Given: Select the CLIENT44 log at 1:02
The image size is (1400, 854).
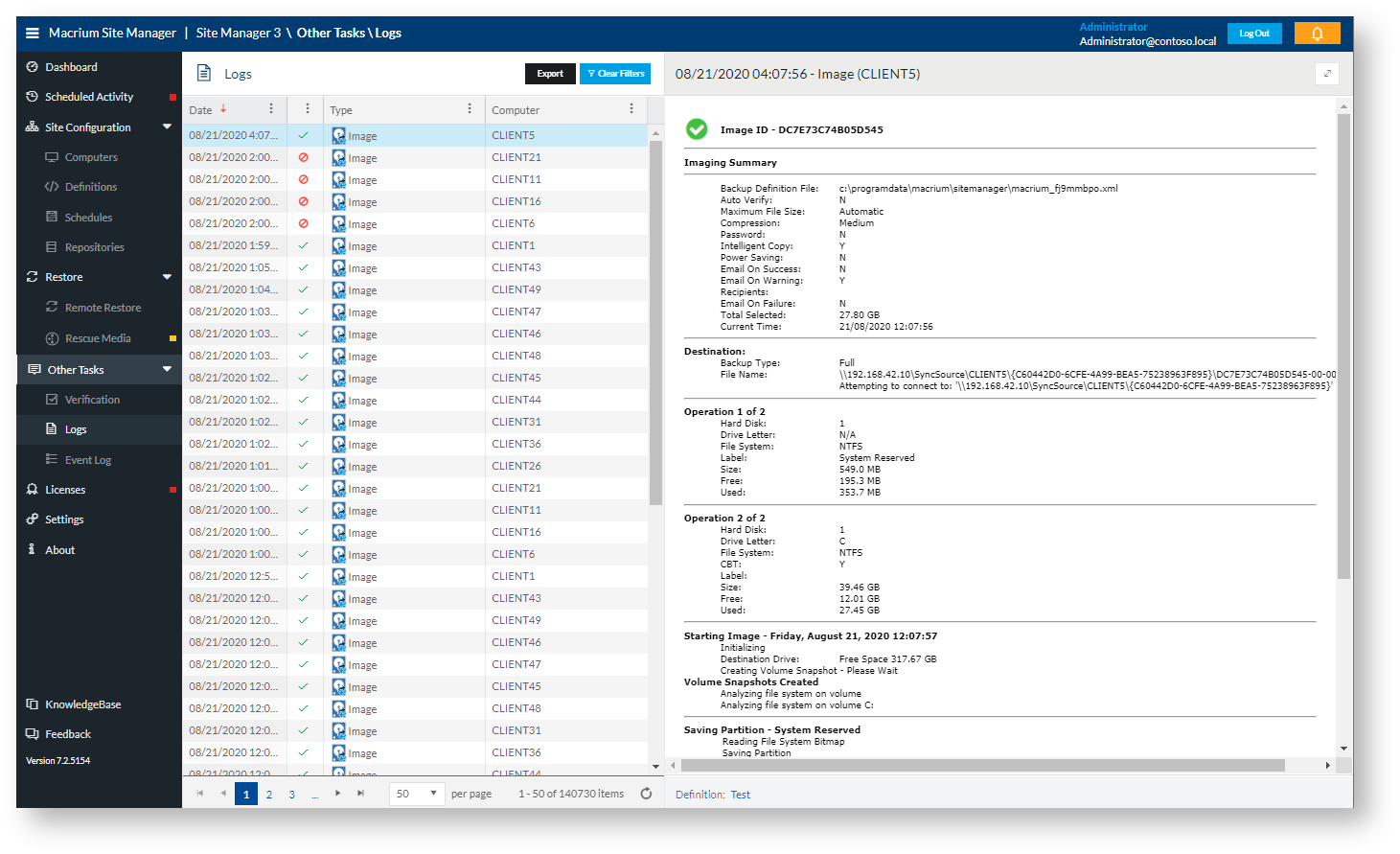Looking at the screenshot, I should [415, 400].
